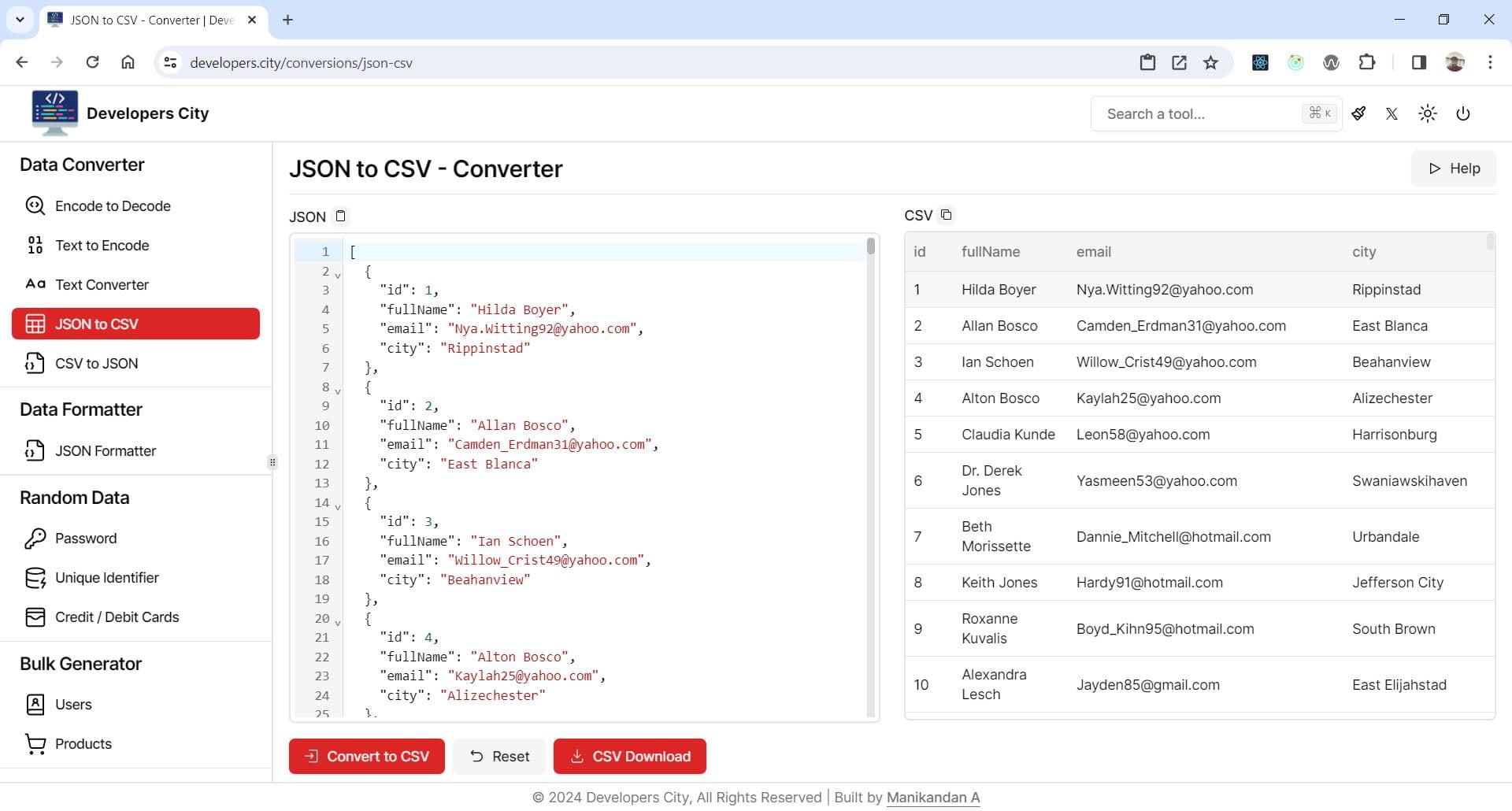Screen dimensions: 1512x811
Task: Click the JSON paste clipboard icon
Action: click(x=340, y=217)
